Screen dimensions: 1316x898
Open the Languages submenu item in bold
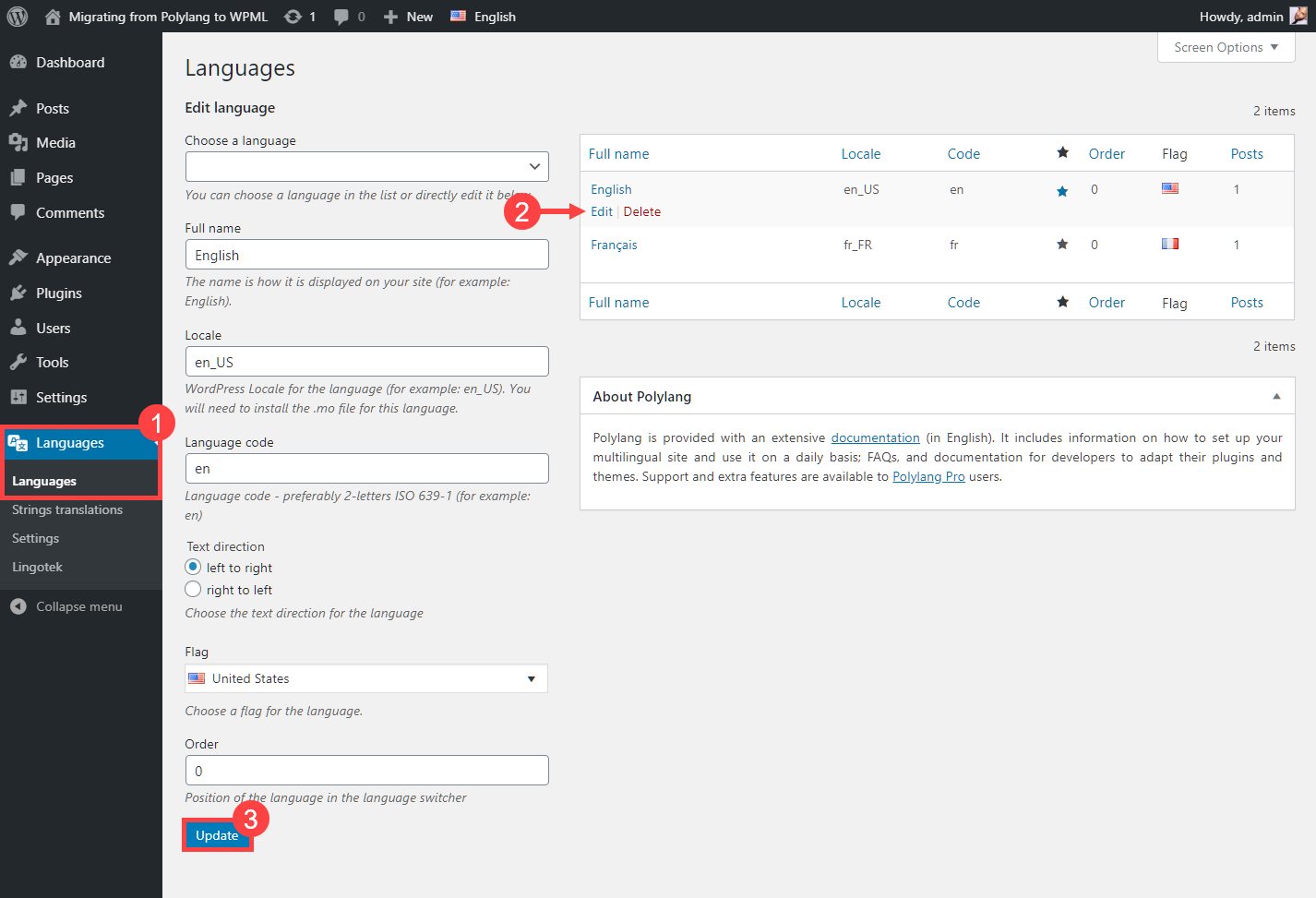click(44, 481)
